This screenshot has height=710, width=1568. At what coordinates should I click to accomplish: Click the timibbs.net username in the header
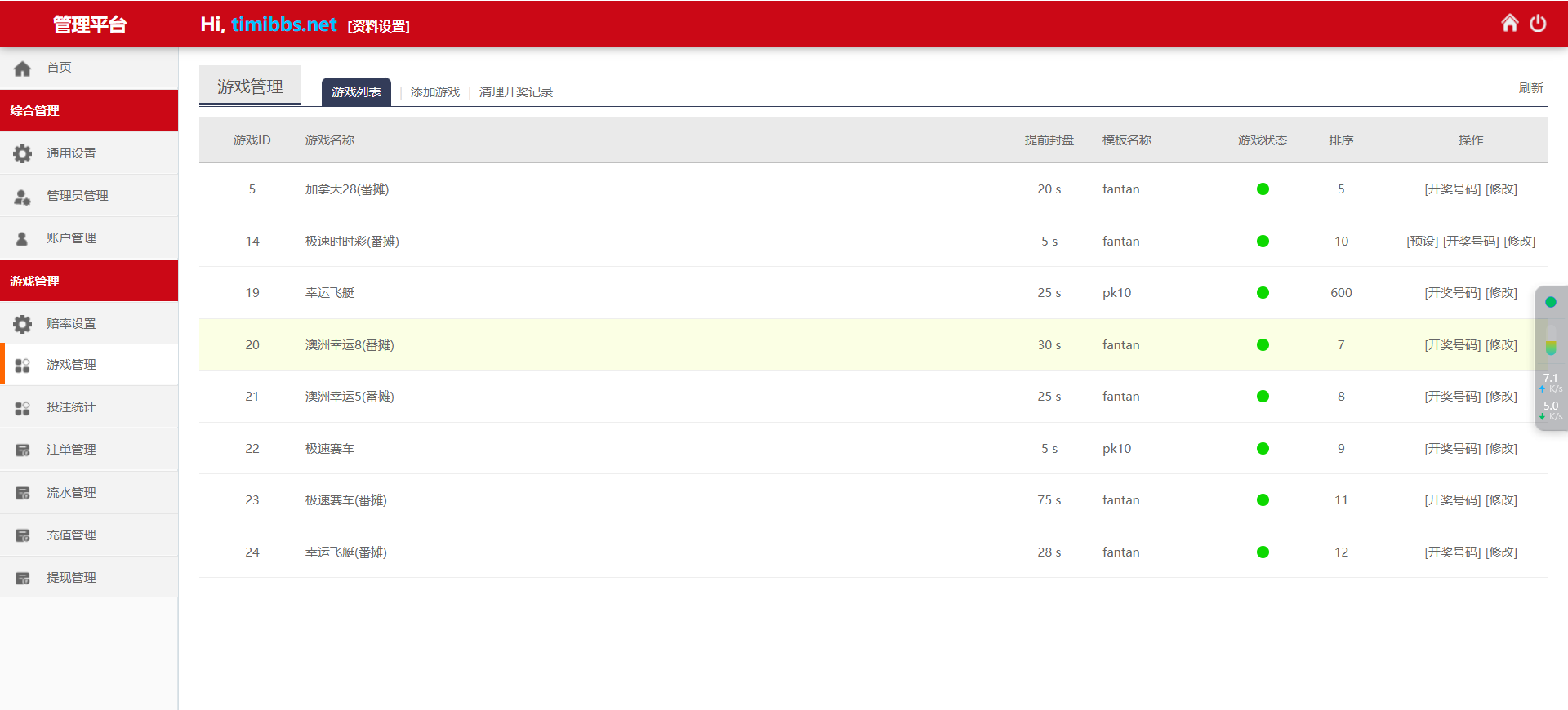(x=283, y=24)
